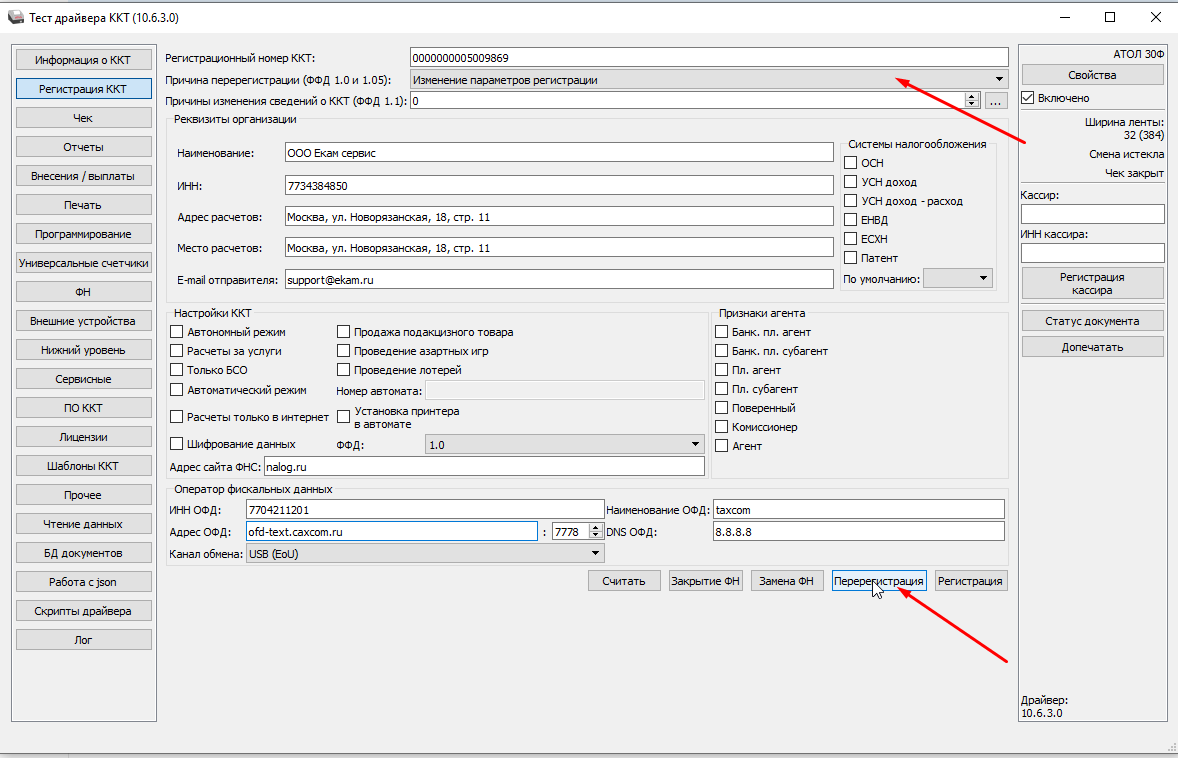
Task: Focus the 'Регистрационный номер ККТ' field
Action: [709, 58]
